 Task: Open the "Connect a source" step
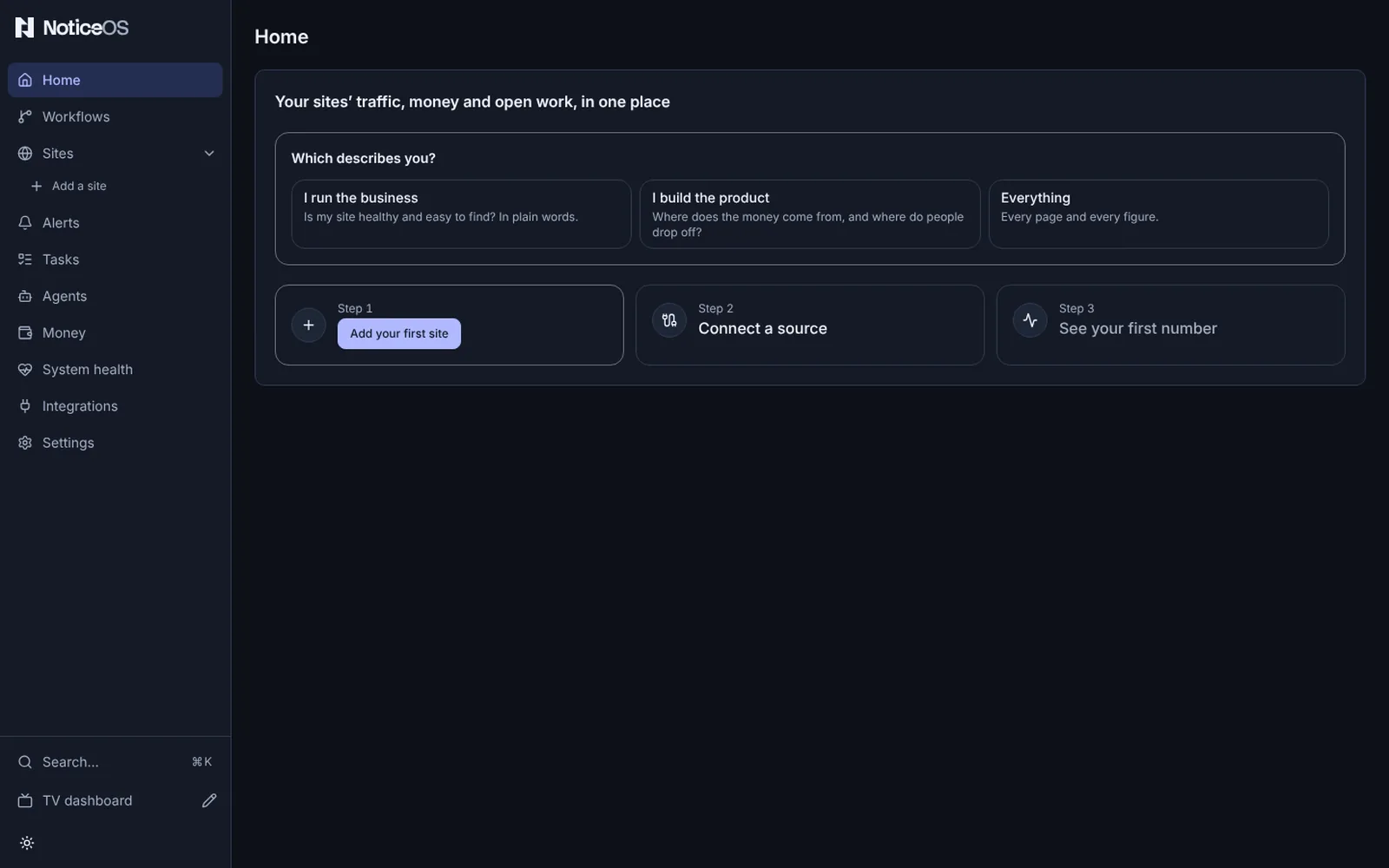810,325
